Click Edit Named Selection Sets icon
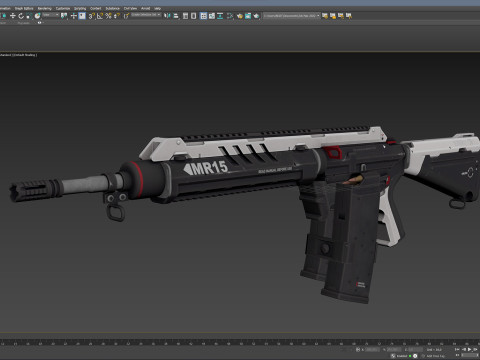Screen dimensions: 480x360 click(126, 16)
